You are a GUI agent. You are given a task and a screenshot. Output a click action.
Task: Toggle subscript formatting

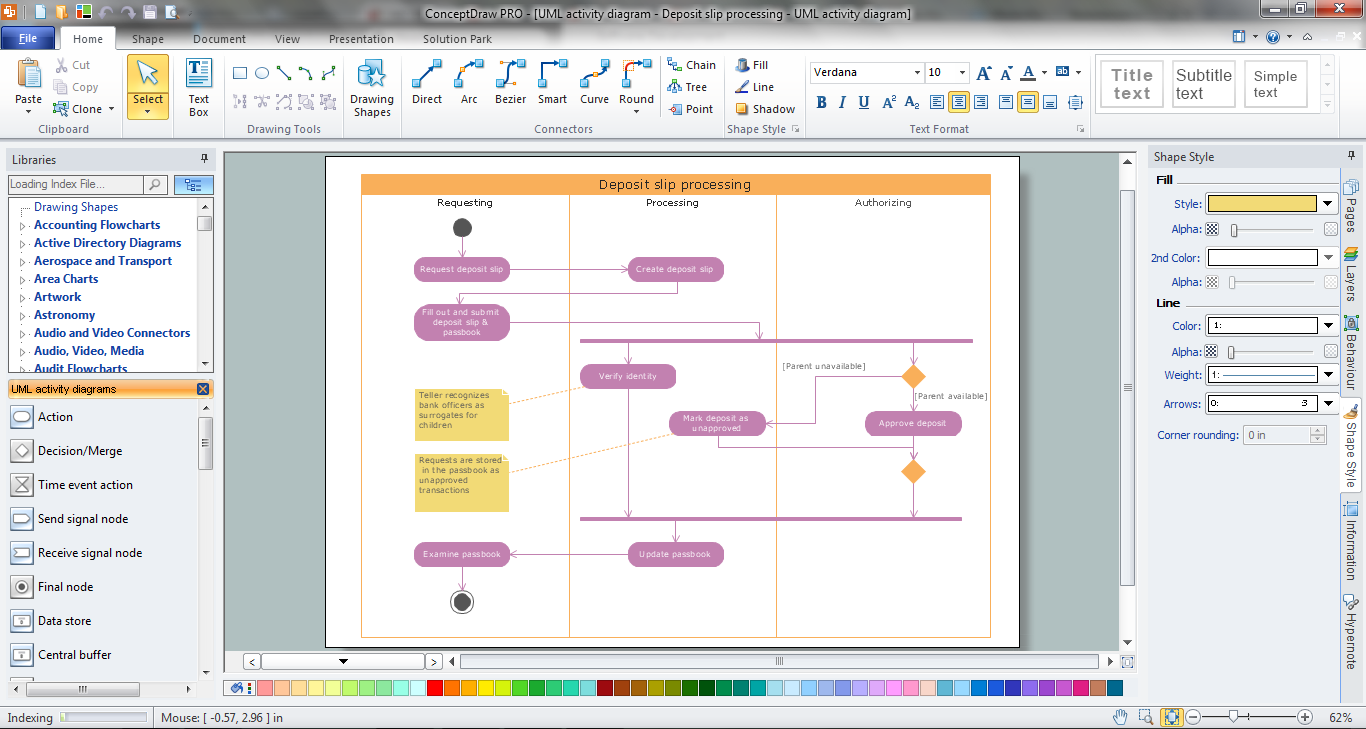coord(912,102)
